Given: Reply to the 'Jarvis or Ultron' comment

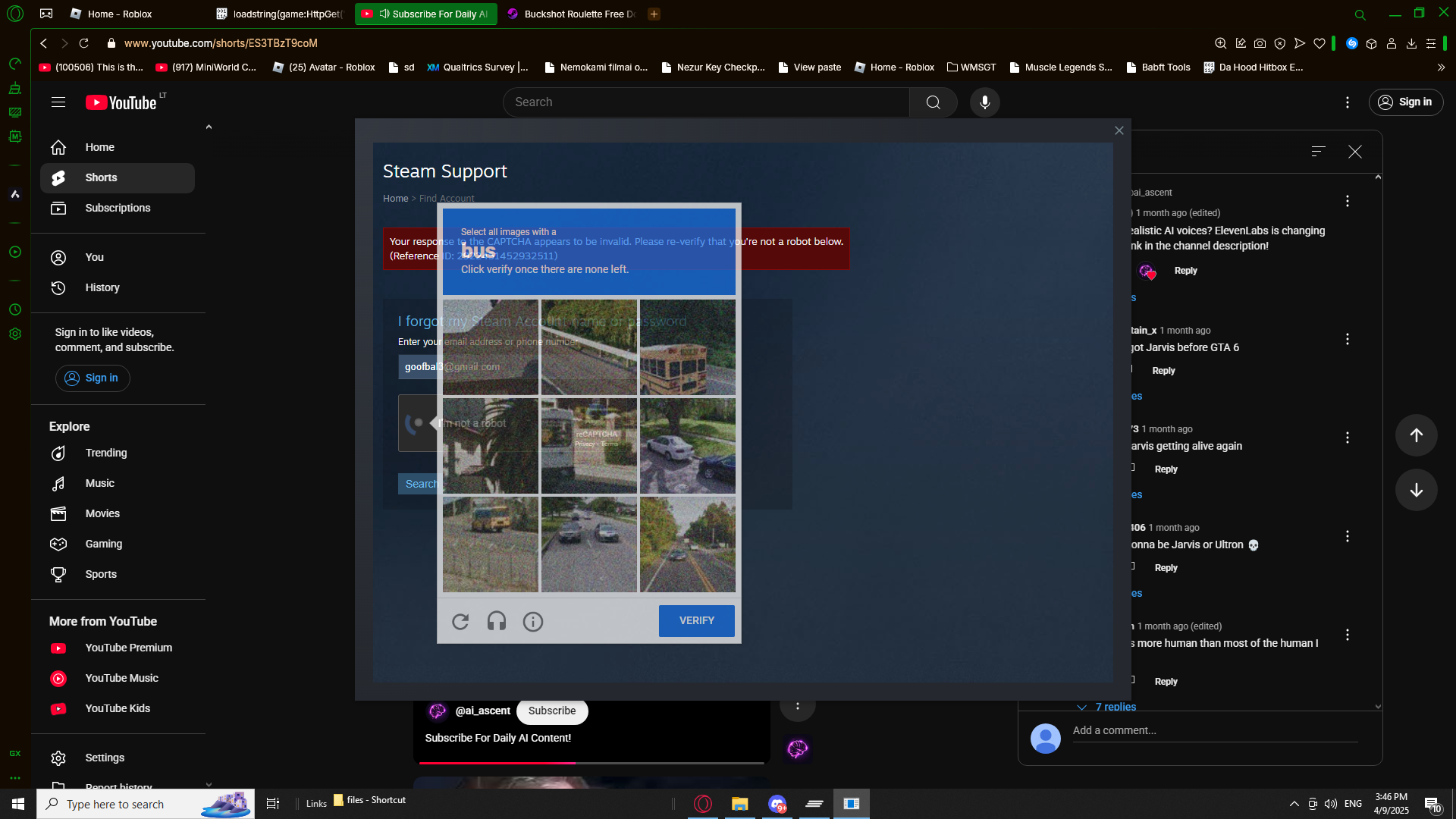Looking at the screenshot, I should pyautogui.click(x=1166, y=568).
